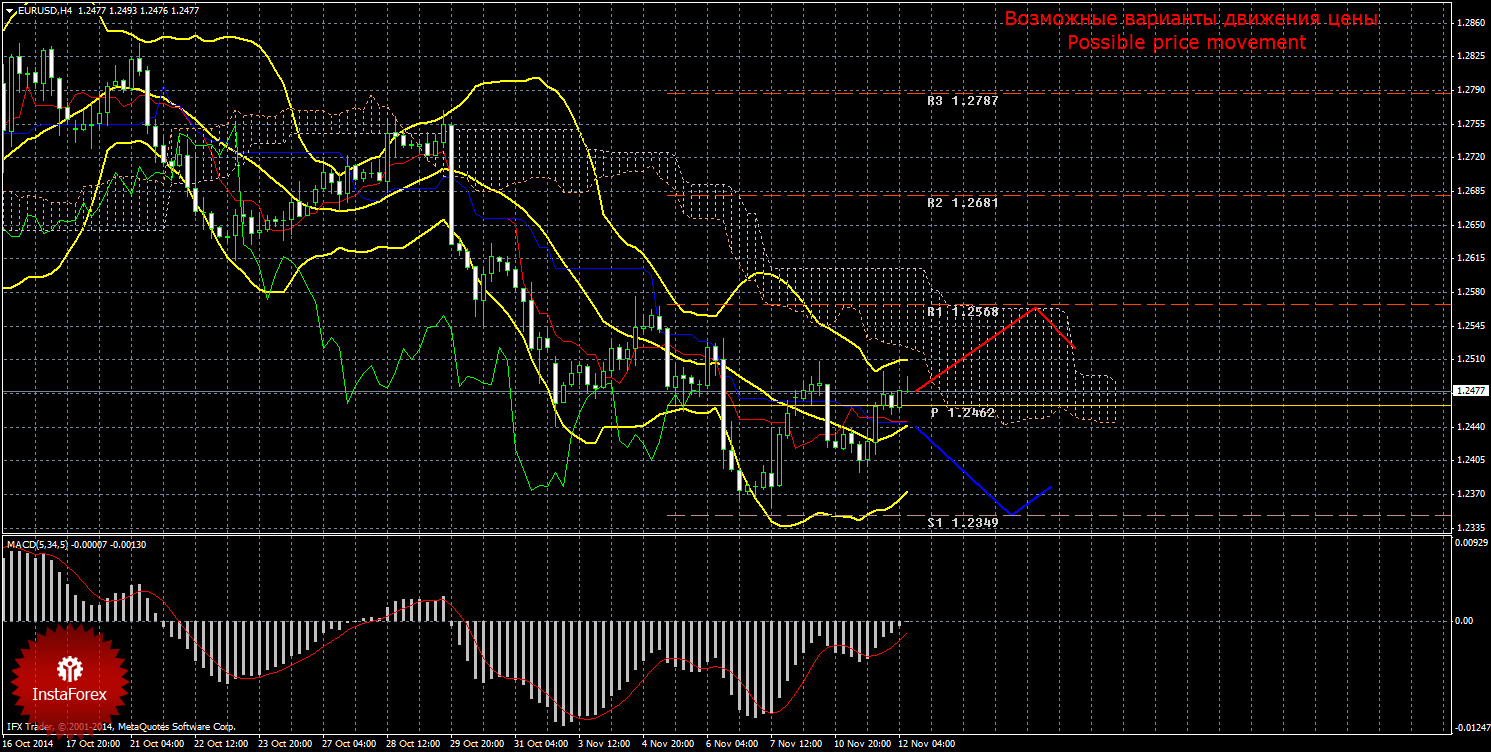The width and height of the screenshot is (1491, 752).
Task: Click the 1.2370 price axis label
Action: pos(1470,494)
